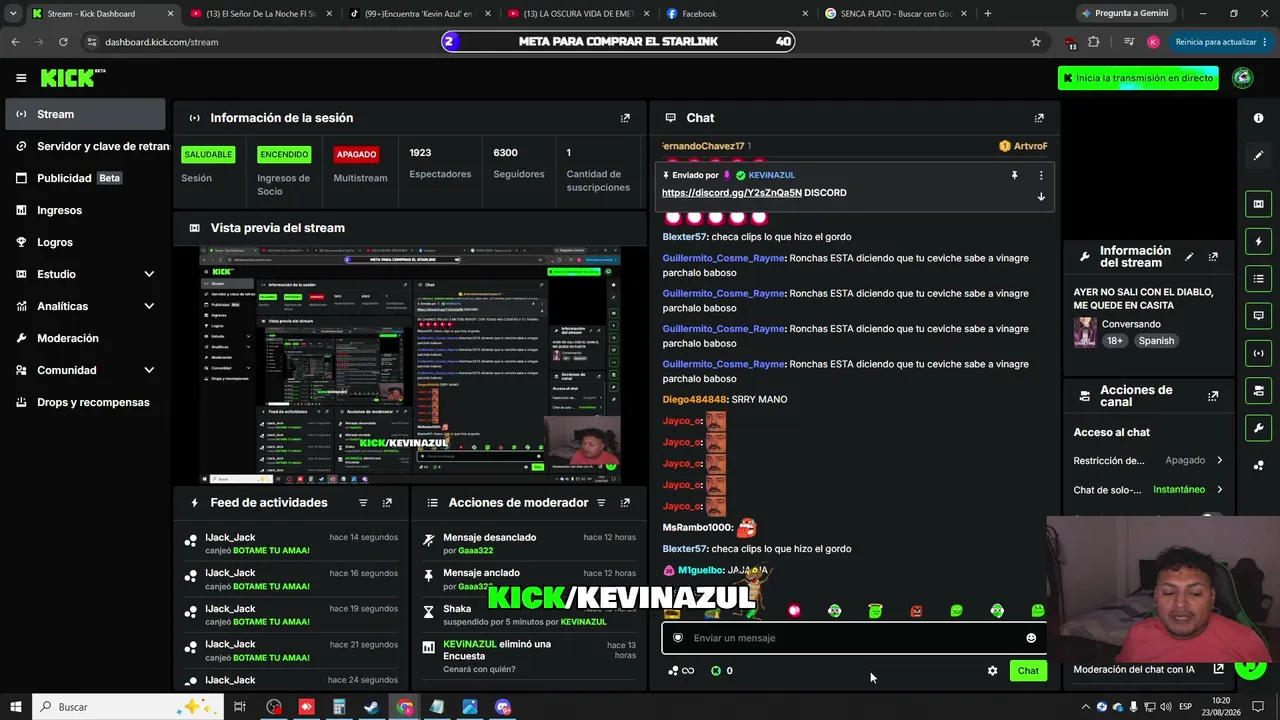Pop out the Información del stream panel

[1213, 257]
